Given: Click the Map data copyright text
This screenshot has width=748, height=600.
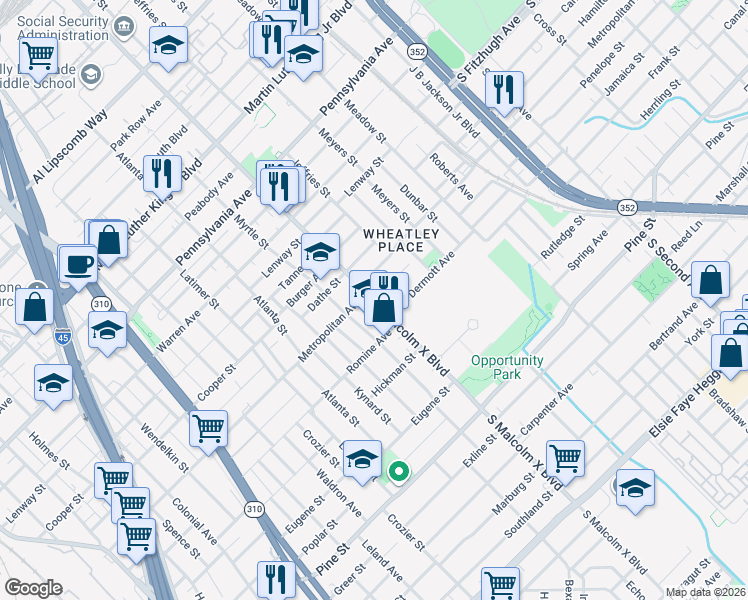Looking at the screenshot, I should pos(706,593).
